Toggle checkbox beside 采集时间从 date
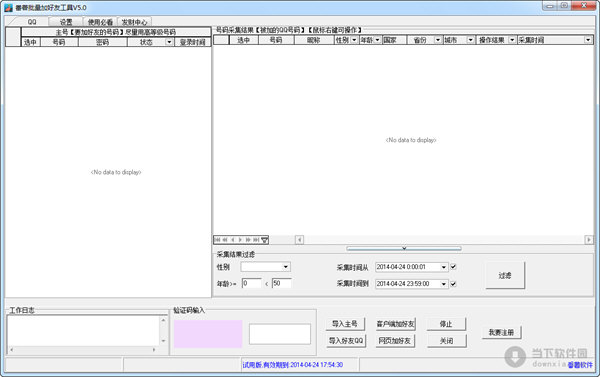 pyautogui.click(x=453, y=267)
